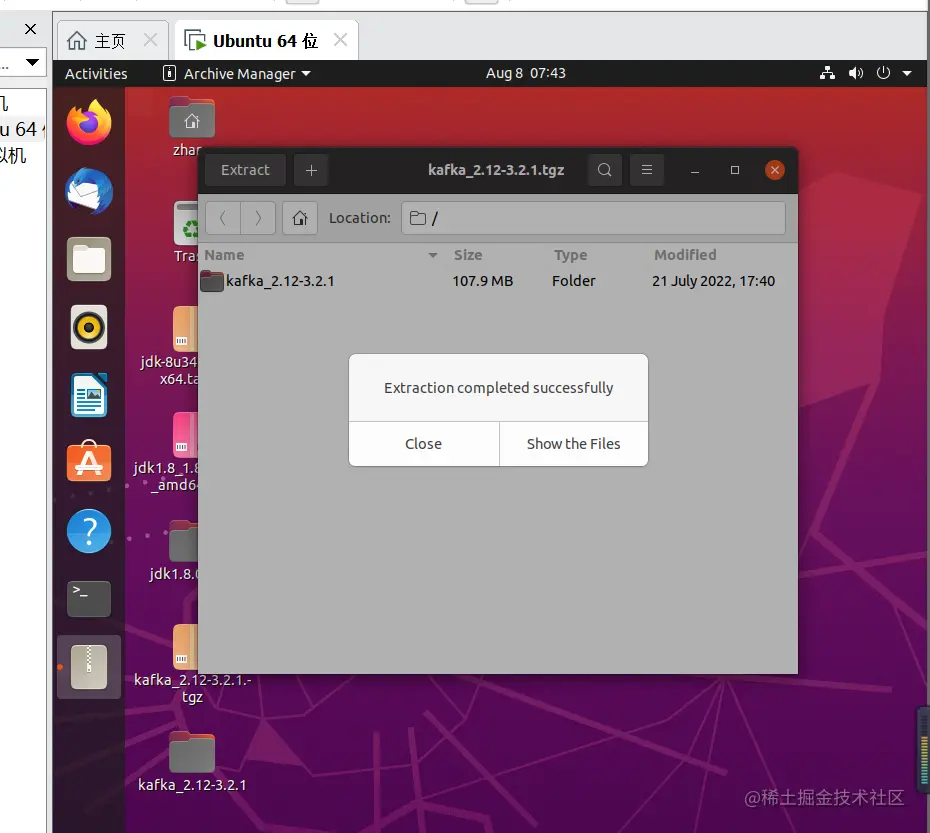Click the Location path field

[593, 218]
